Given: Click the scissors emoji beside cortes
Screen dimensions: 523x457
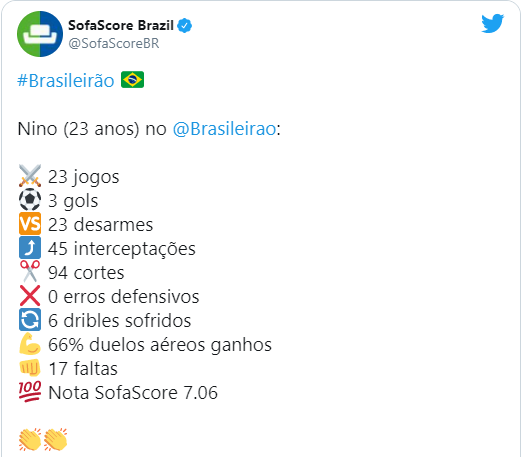Looking at the screenshot, I should [30, 272].
